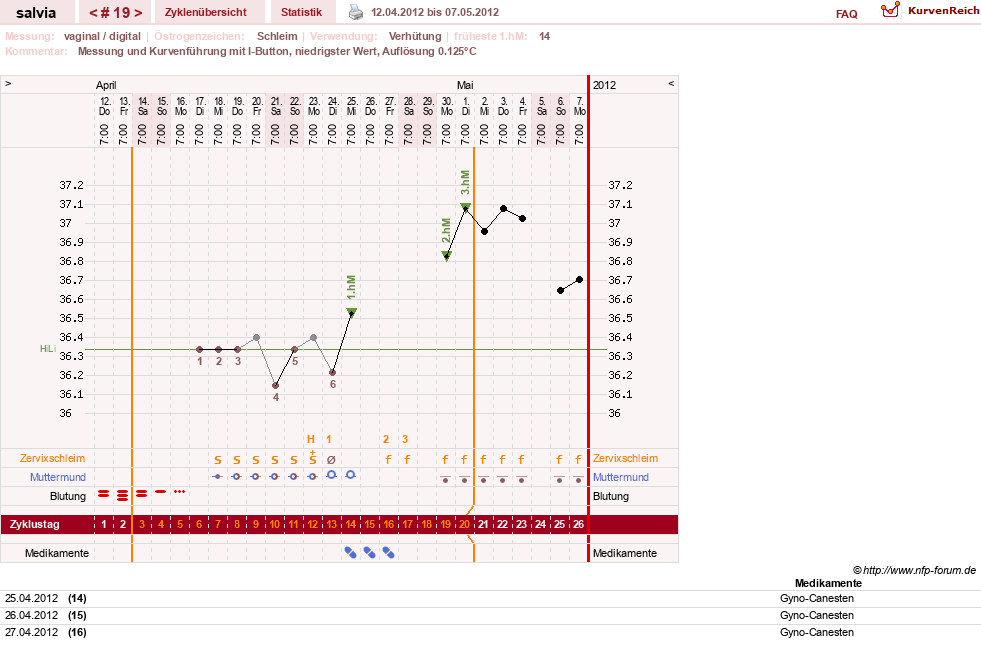Click the closed cervix icon on day 19
Image resolution: width=981 pixels, height=662 pixels.
tap(445, 479)
